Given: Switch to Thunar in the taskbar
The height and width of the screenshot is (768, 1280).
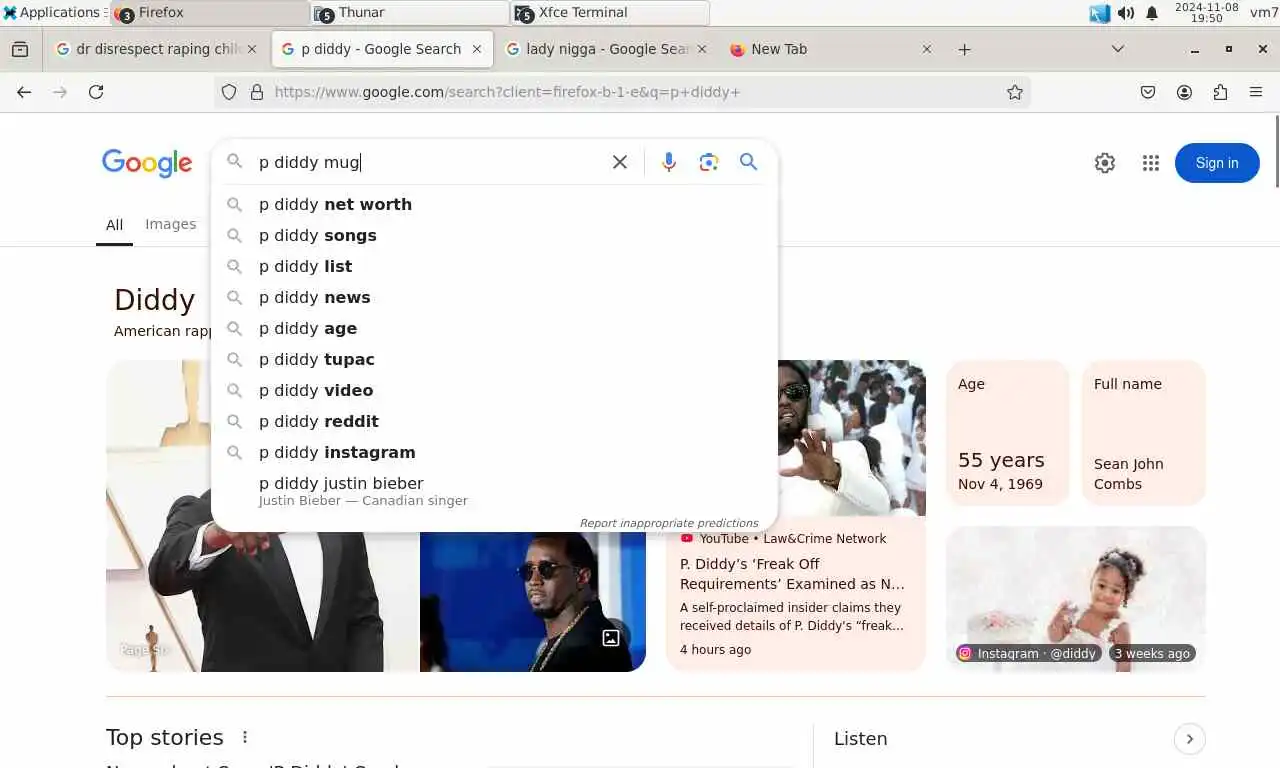Looking at the screenshot, I should (x=410, y=13).
